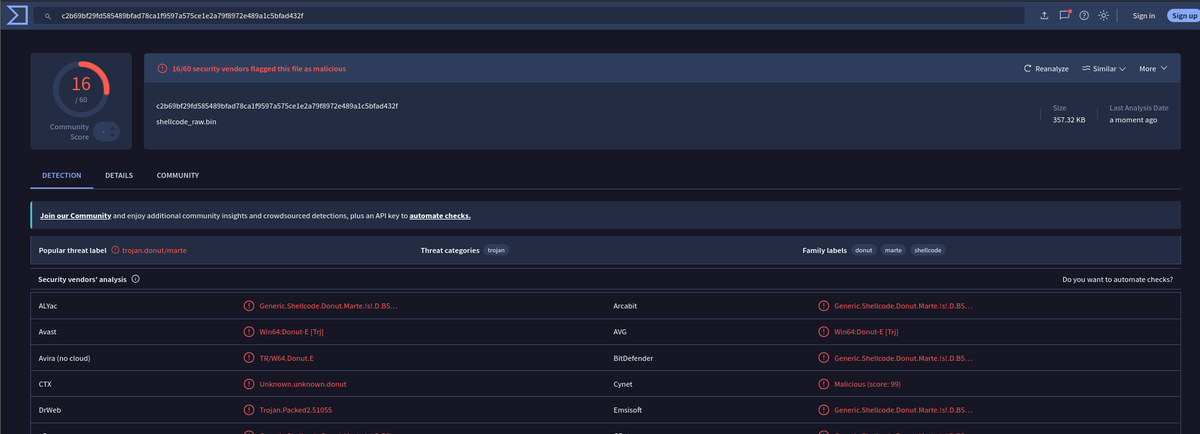1200x434 pixels.
Task: Click the alert icon in the Emsisoft row
Action: point(823,410)
